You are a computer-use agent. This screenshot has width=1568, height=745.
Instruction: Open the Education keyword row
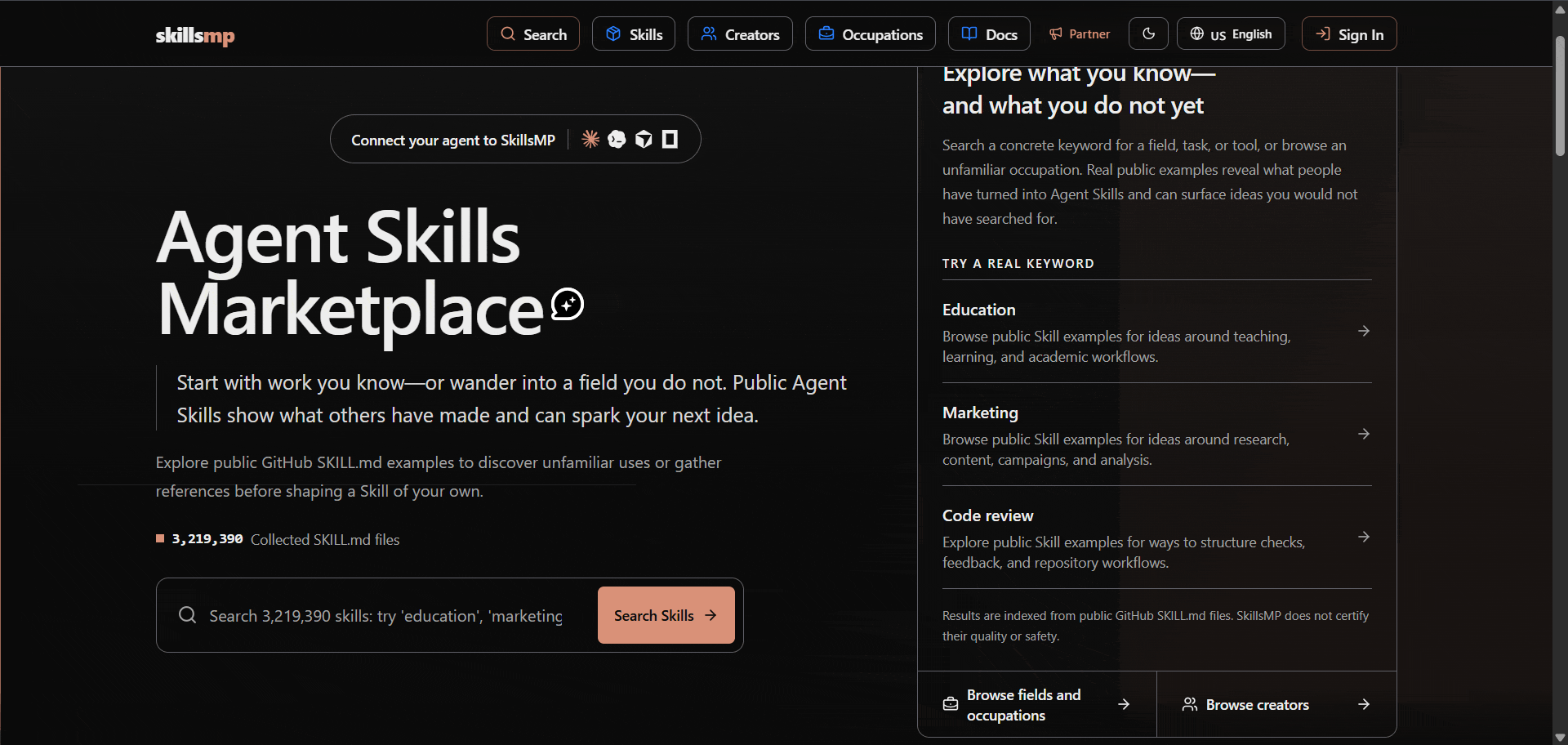pos(1157,332)
